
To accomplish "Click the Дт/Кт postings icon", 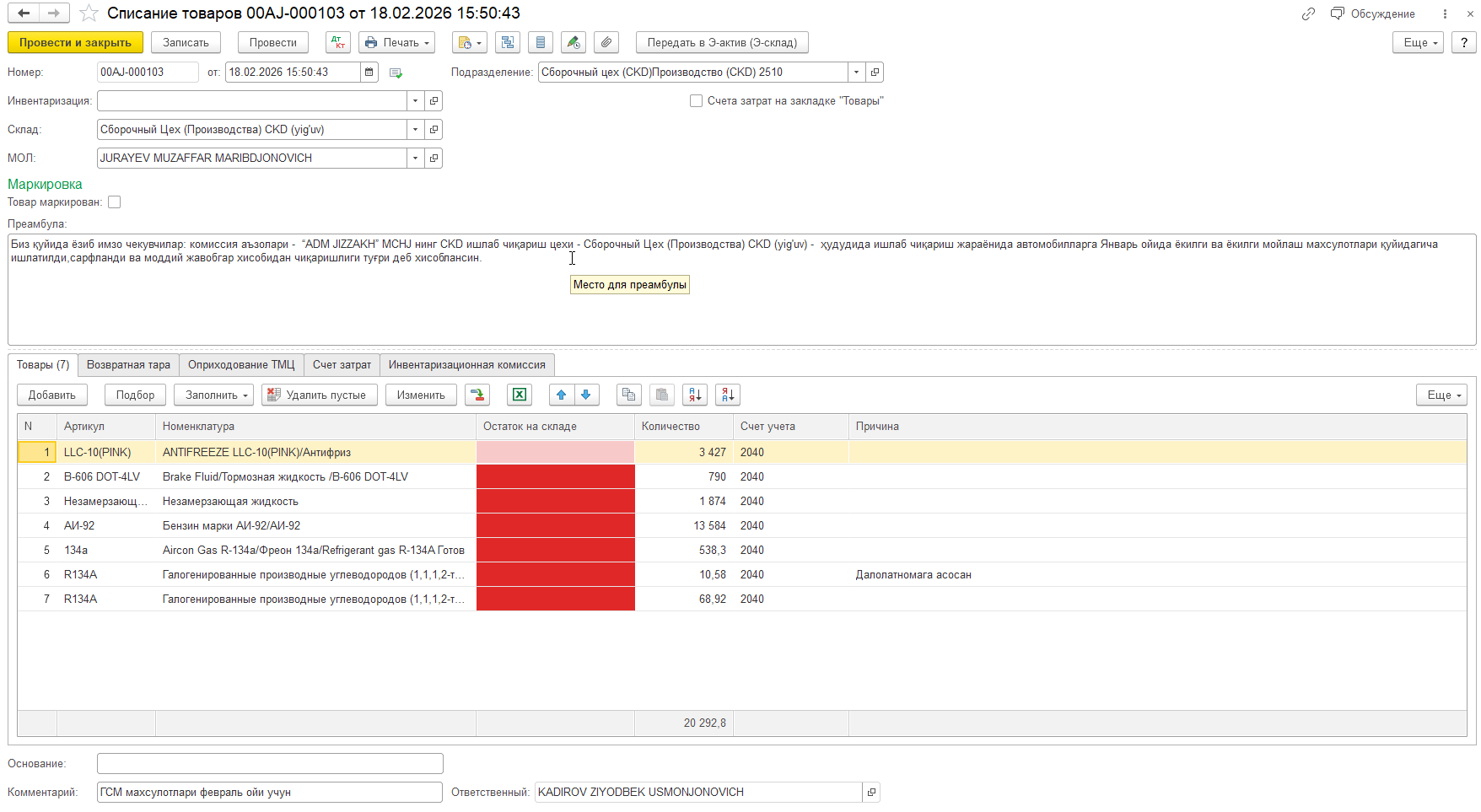I will tap(338, 42).
